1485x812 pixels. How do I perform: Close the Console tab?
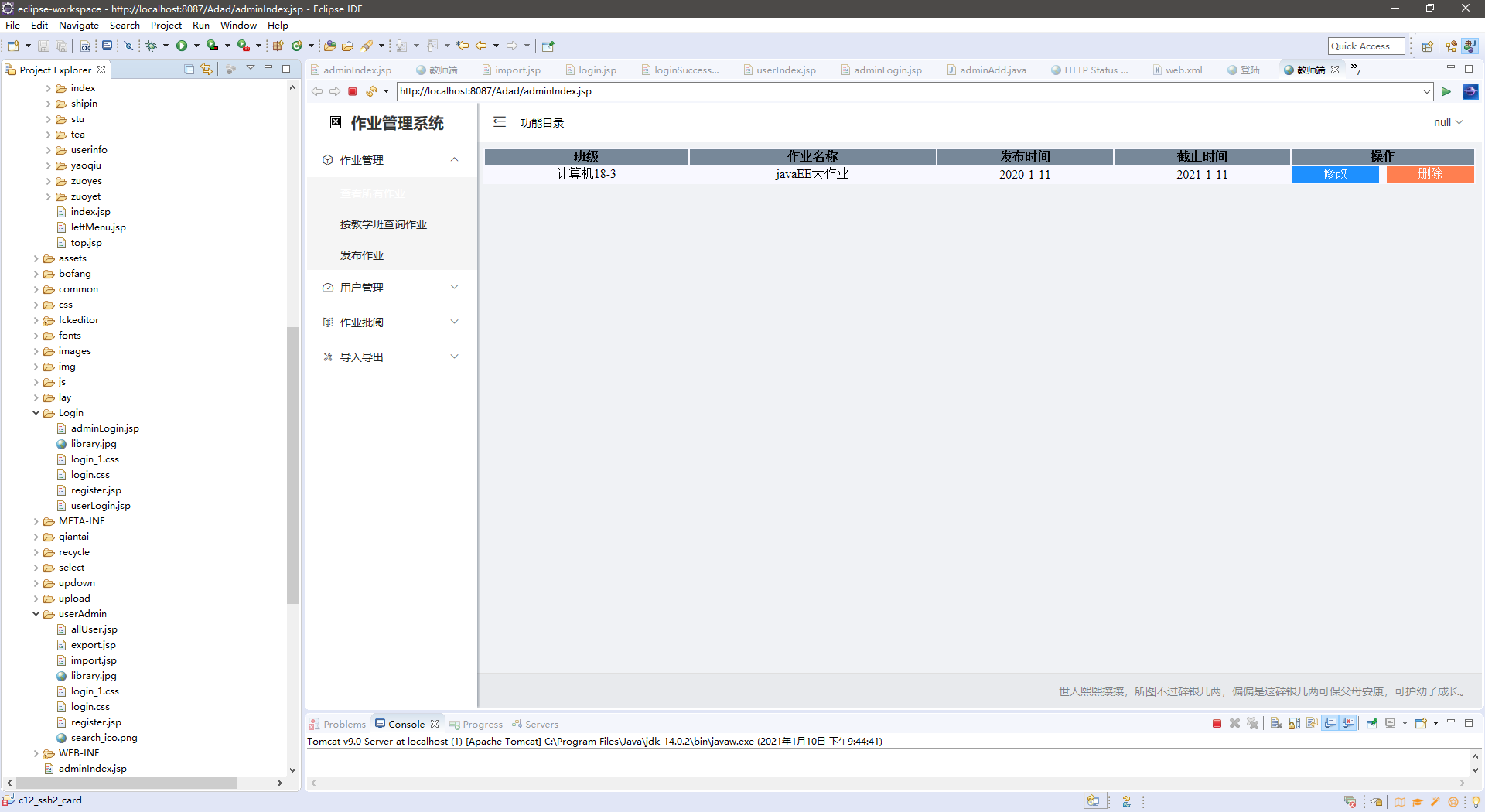[435, 725]
